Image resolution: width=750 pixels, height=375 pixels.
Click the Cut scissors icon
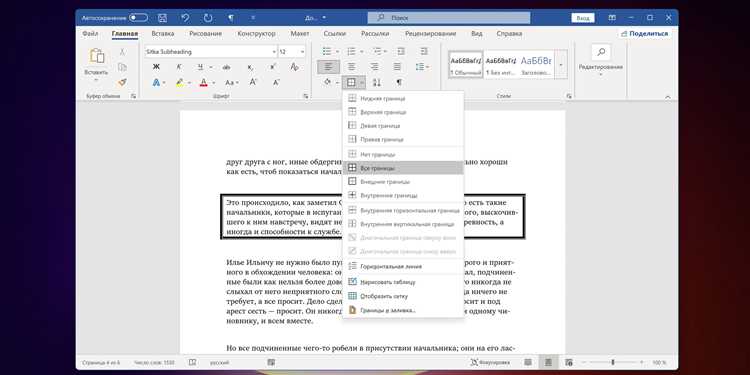(x=122, y=52)
